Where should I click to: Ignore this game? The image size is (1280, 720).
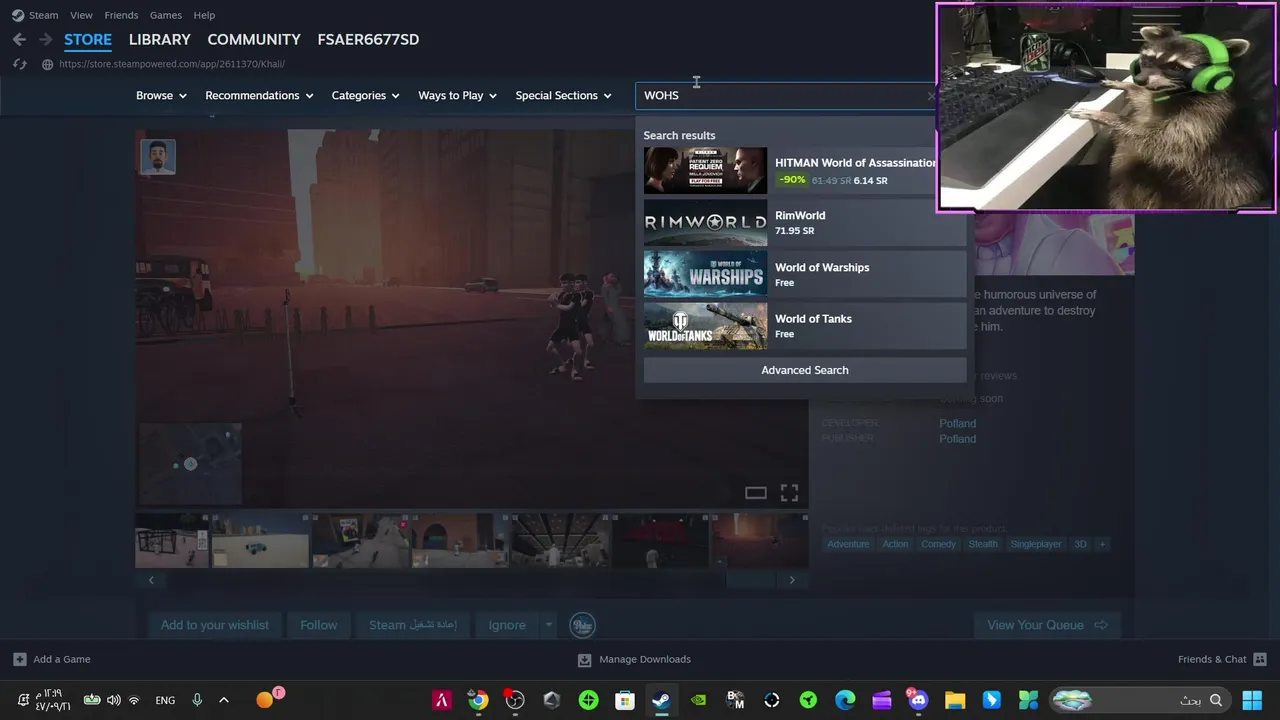(x=507, y=625)
